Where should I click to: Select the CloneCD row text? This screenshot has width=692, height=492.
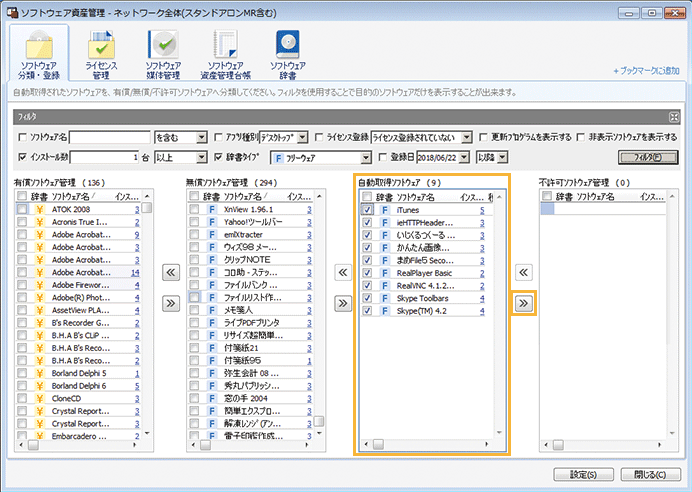[x=66, y=398]
